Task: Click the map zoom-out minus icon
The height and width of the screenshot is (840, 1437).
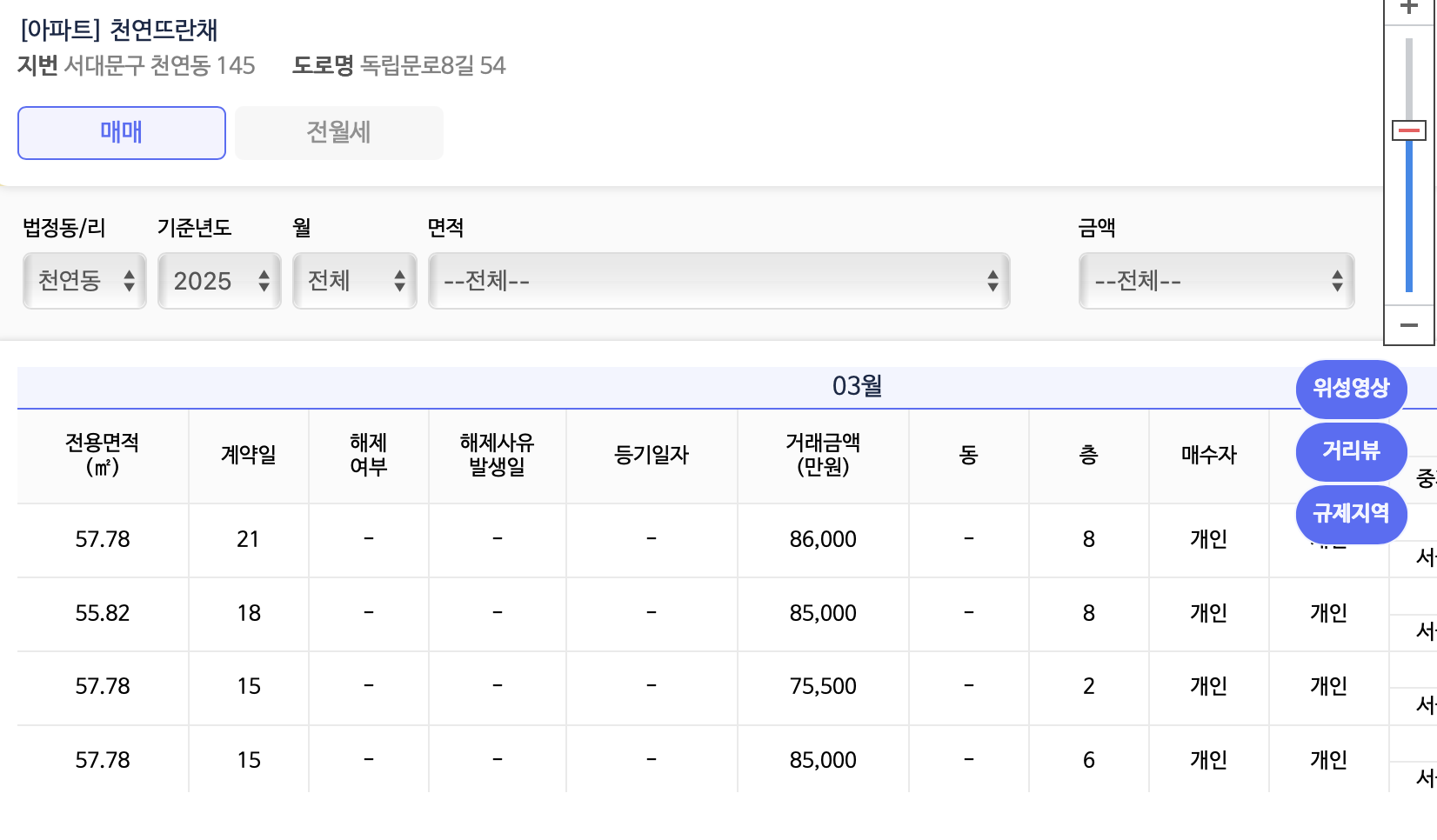Action: point(1409,325)
